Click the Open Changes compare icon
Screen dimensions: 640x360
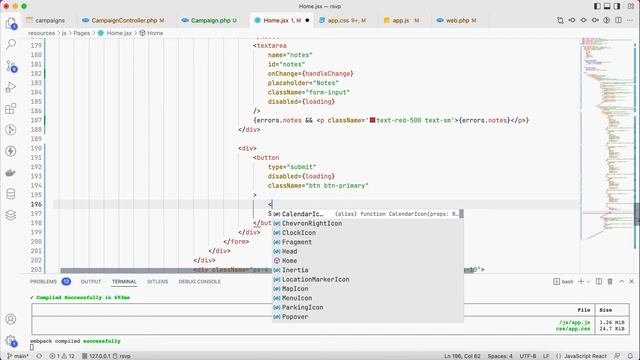[560, 20]
